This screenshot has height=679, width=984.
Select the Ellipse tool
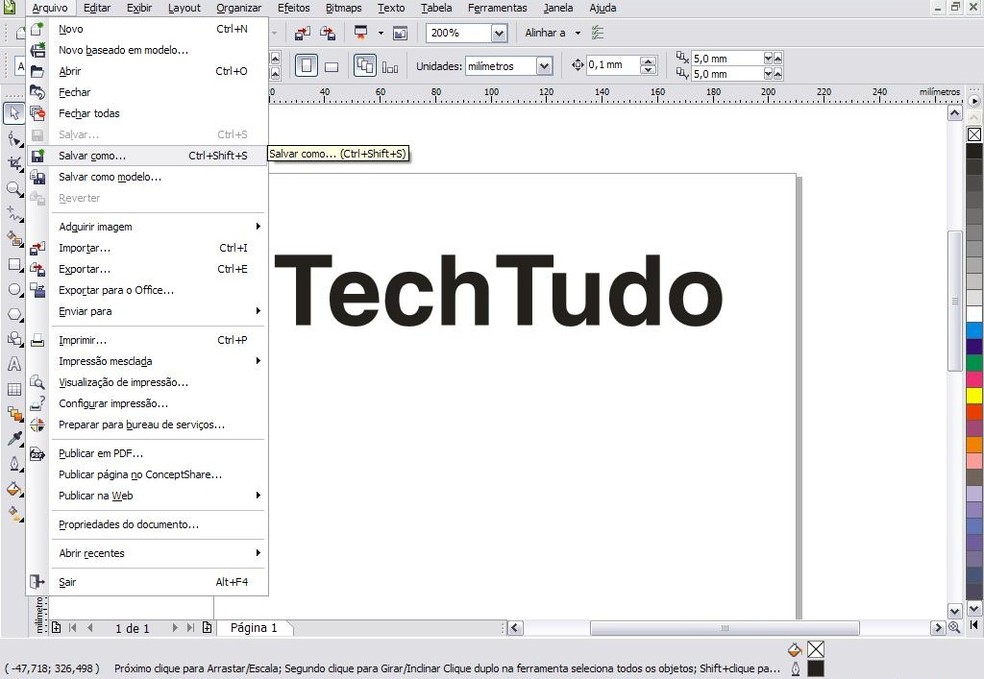(14, 289)
